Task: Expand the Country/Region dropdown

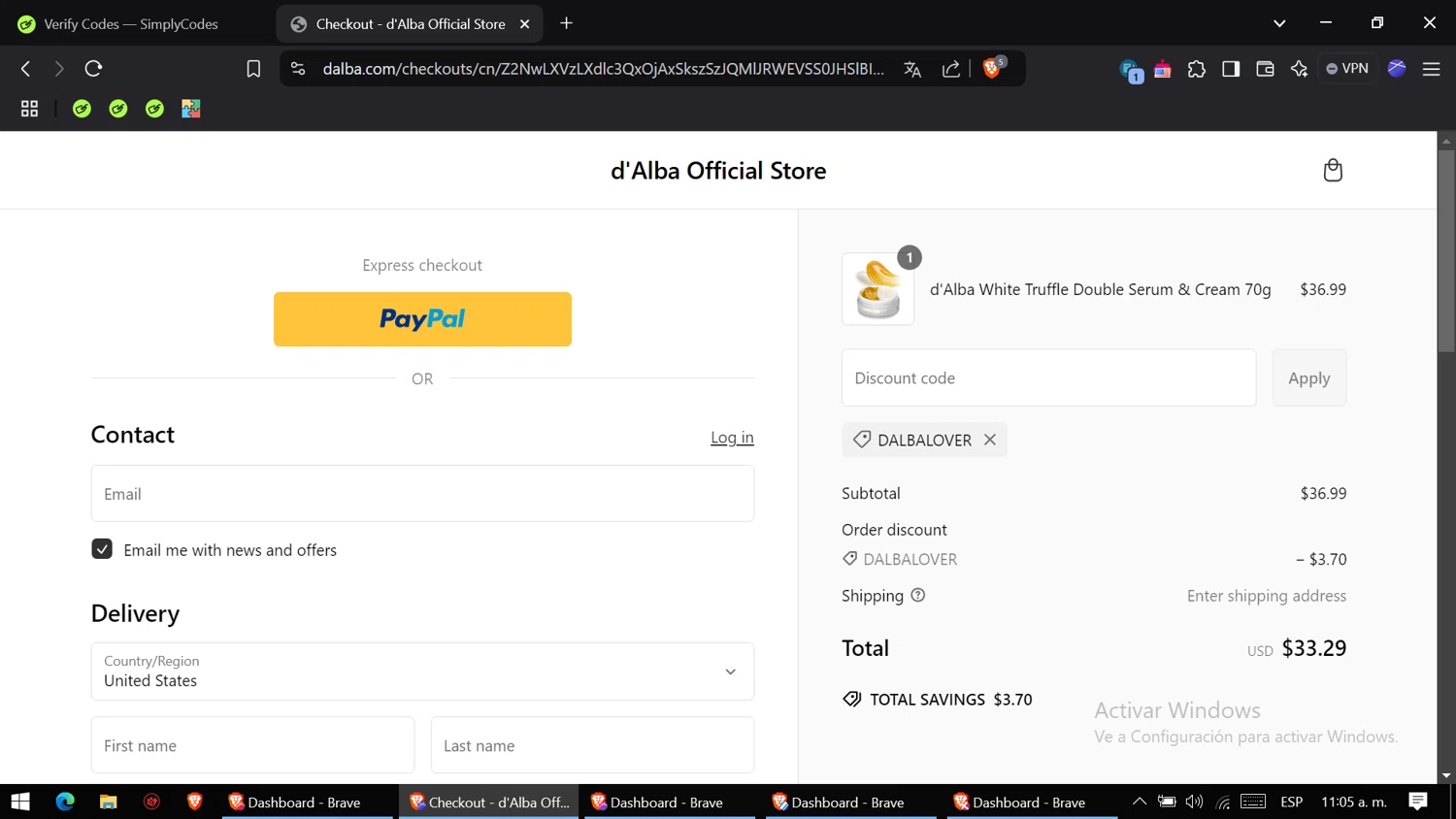Action: [422, 672]
